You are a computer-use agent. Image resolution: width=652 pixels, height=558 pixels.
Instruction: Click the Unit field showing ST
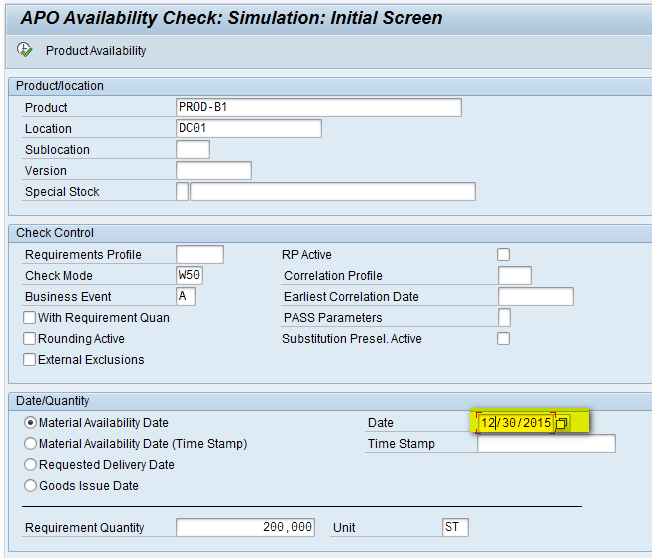tap(455, 527)
